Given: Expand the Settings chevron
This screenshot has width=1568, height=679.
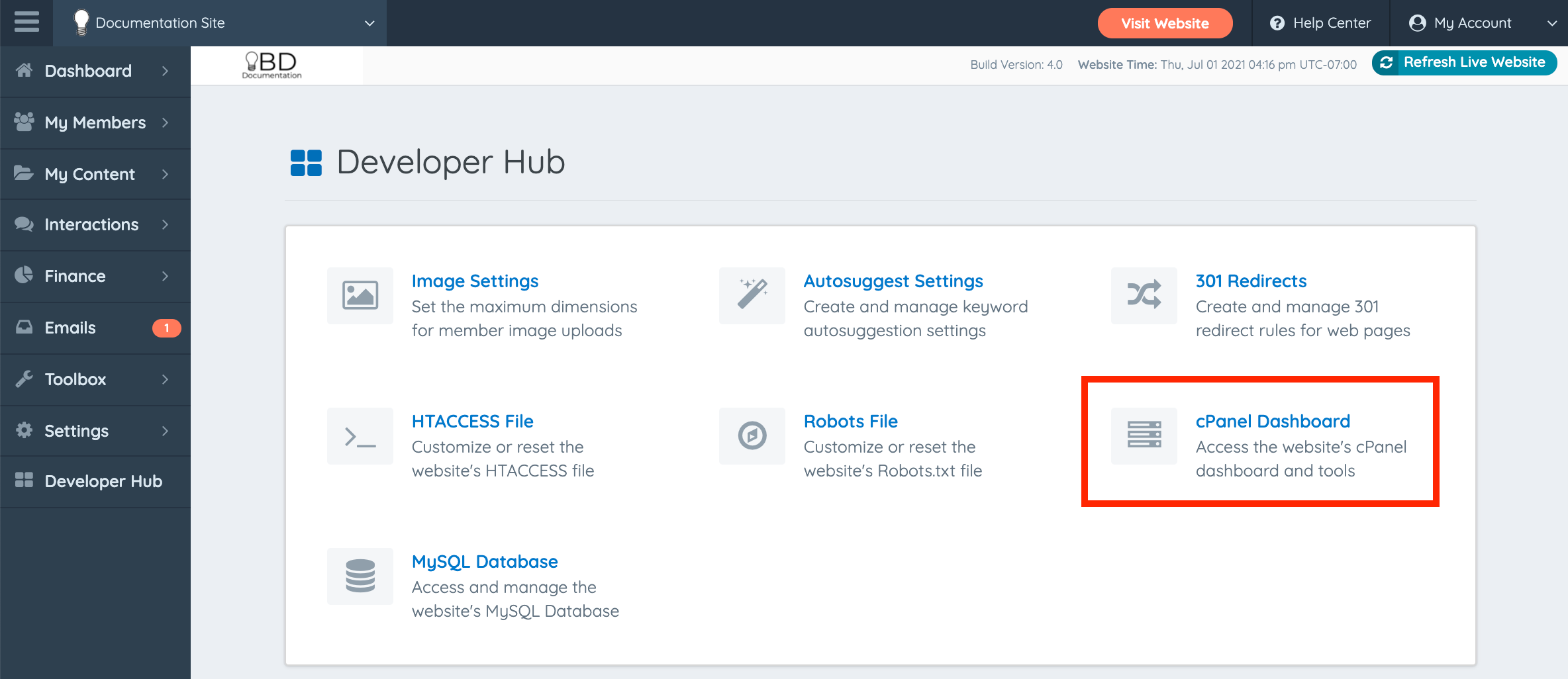Looking at the screenshot, I should (x=166, y=431).
